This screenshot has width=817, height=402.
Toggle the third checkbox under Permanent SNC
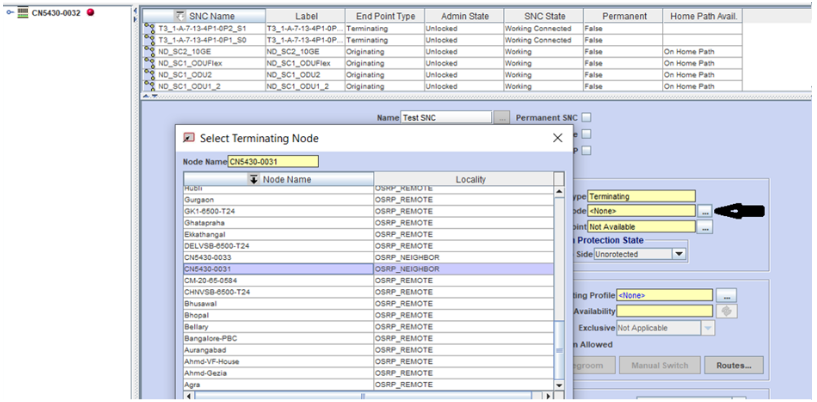(586, 150)
